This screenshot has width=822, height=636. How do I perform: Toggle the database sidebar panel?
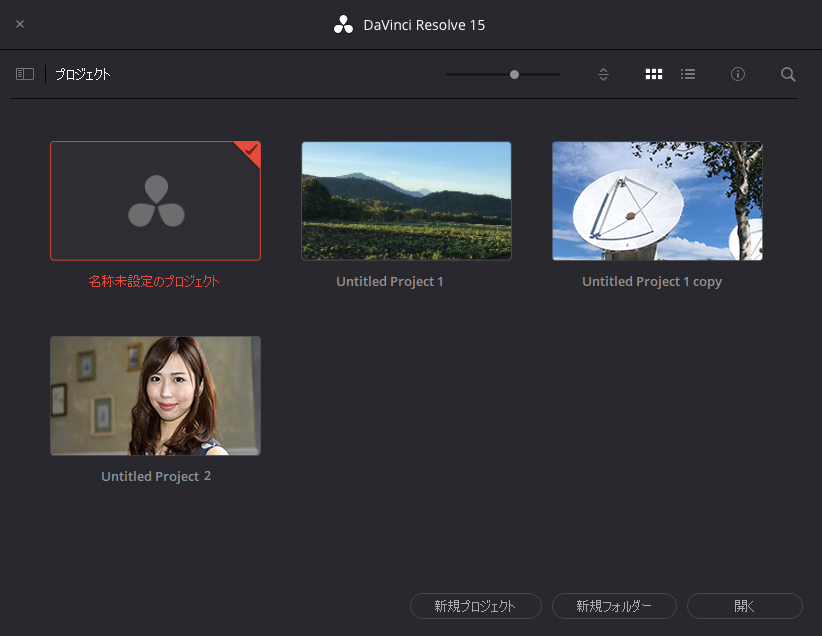[x=24, y=73]
